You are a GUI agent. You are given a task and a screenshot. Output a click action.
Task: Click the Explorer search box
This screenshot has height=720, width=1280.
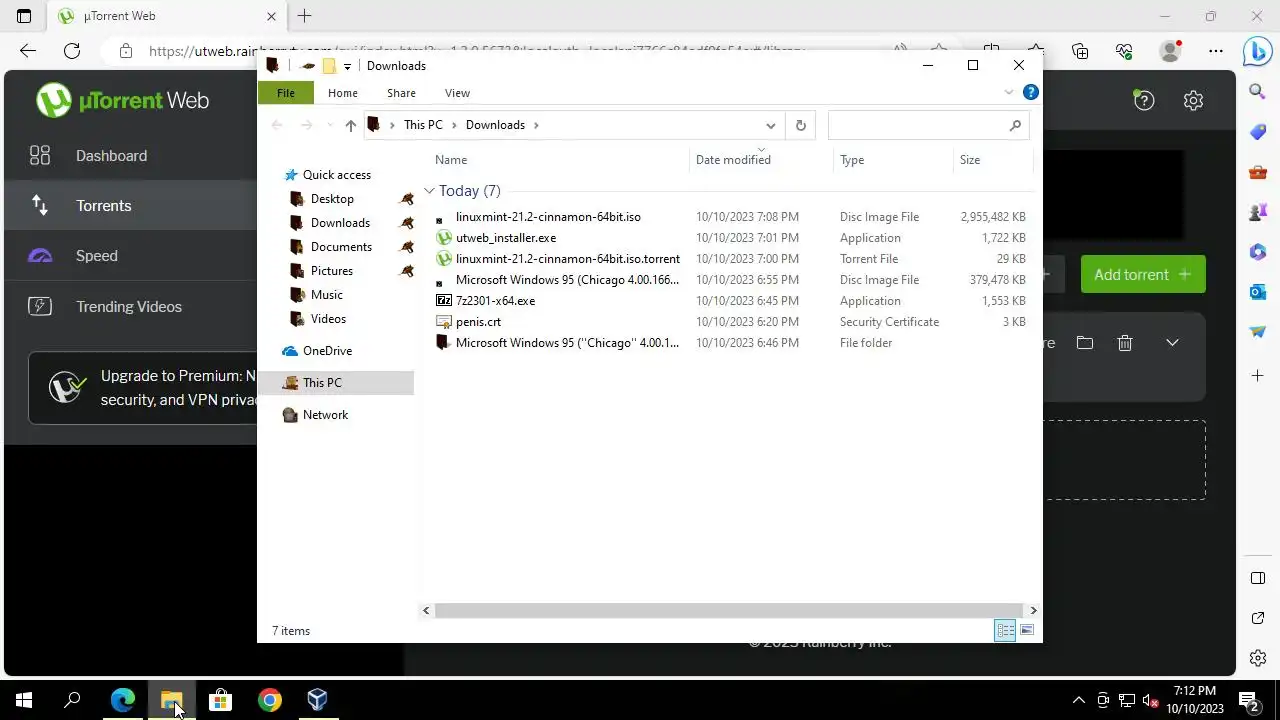[x=927, y=125]
